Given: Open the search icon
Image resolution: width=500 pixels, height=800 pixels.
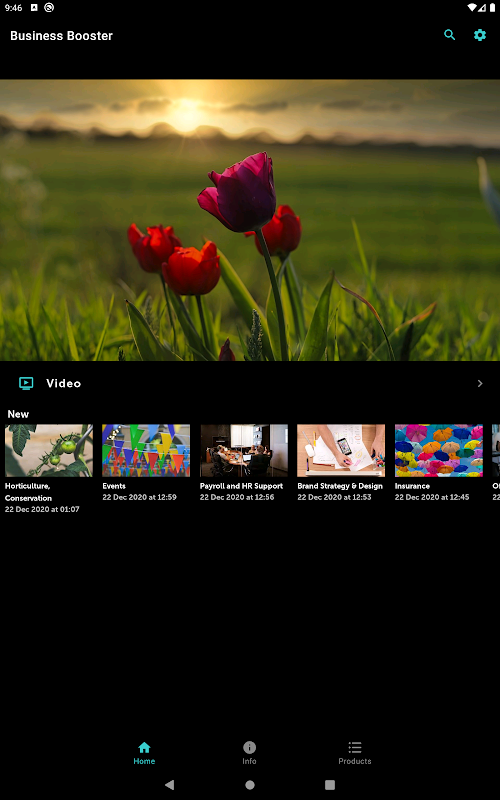Looking at the screenshot, I should 449,35.
